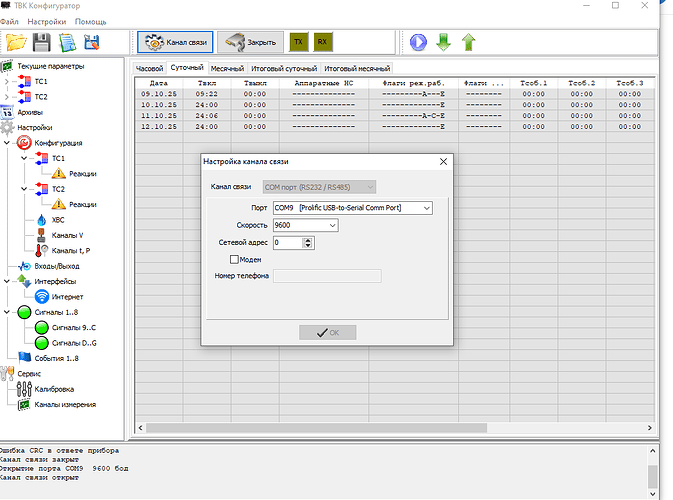Switch to Итоговый месячный tab
Image resolution: width=673 pixels, height=500 pixels.
pos(357,69)
